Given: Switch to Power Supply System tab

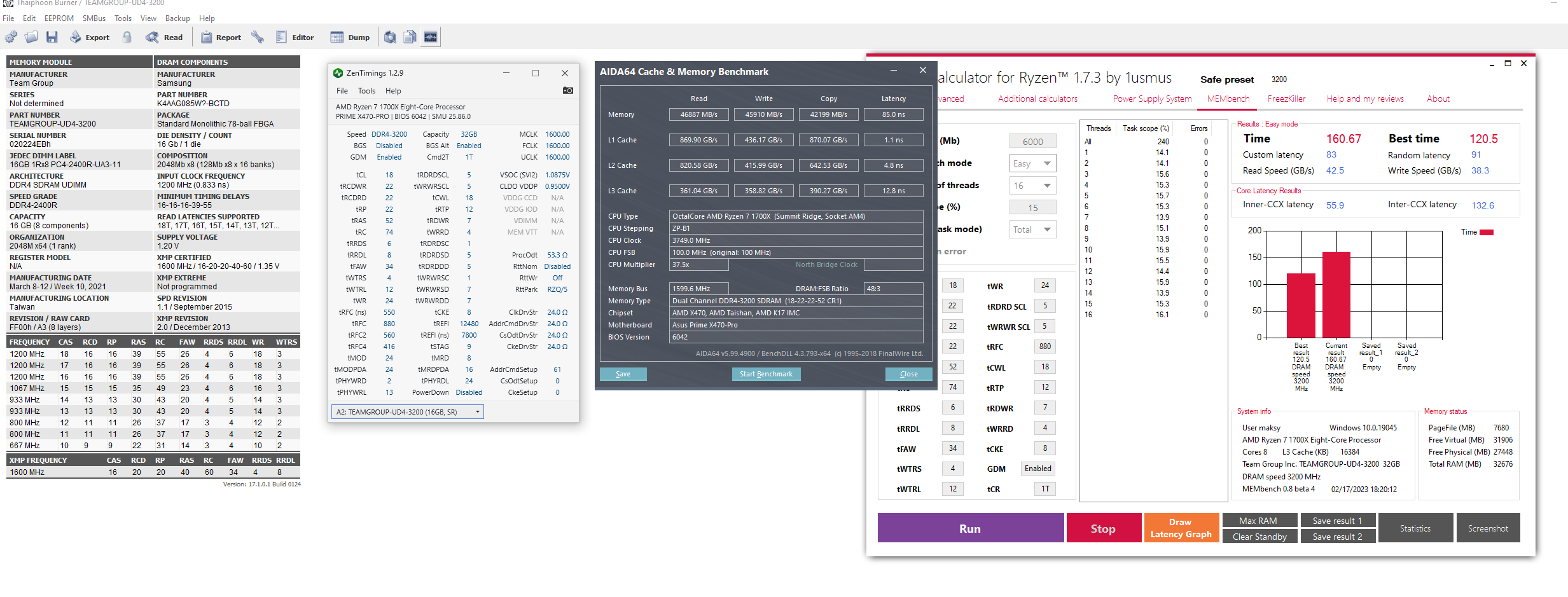Looking at the screenshot, I should pos(1152,99).
